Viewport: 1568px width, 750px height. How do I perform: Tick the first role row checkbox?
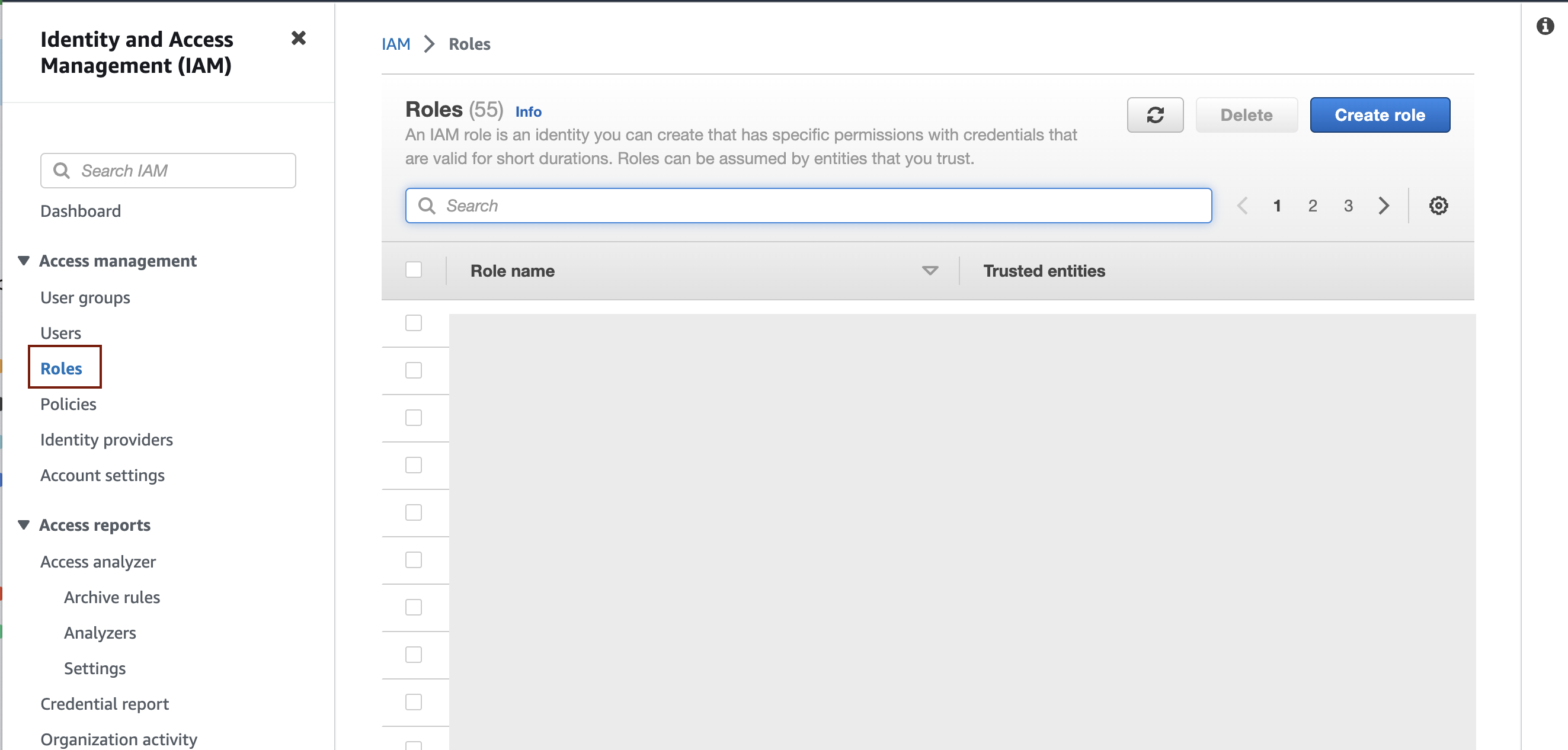point(413,323)
